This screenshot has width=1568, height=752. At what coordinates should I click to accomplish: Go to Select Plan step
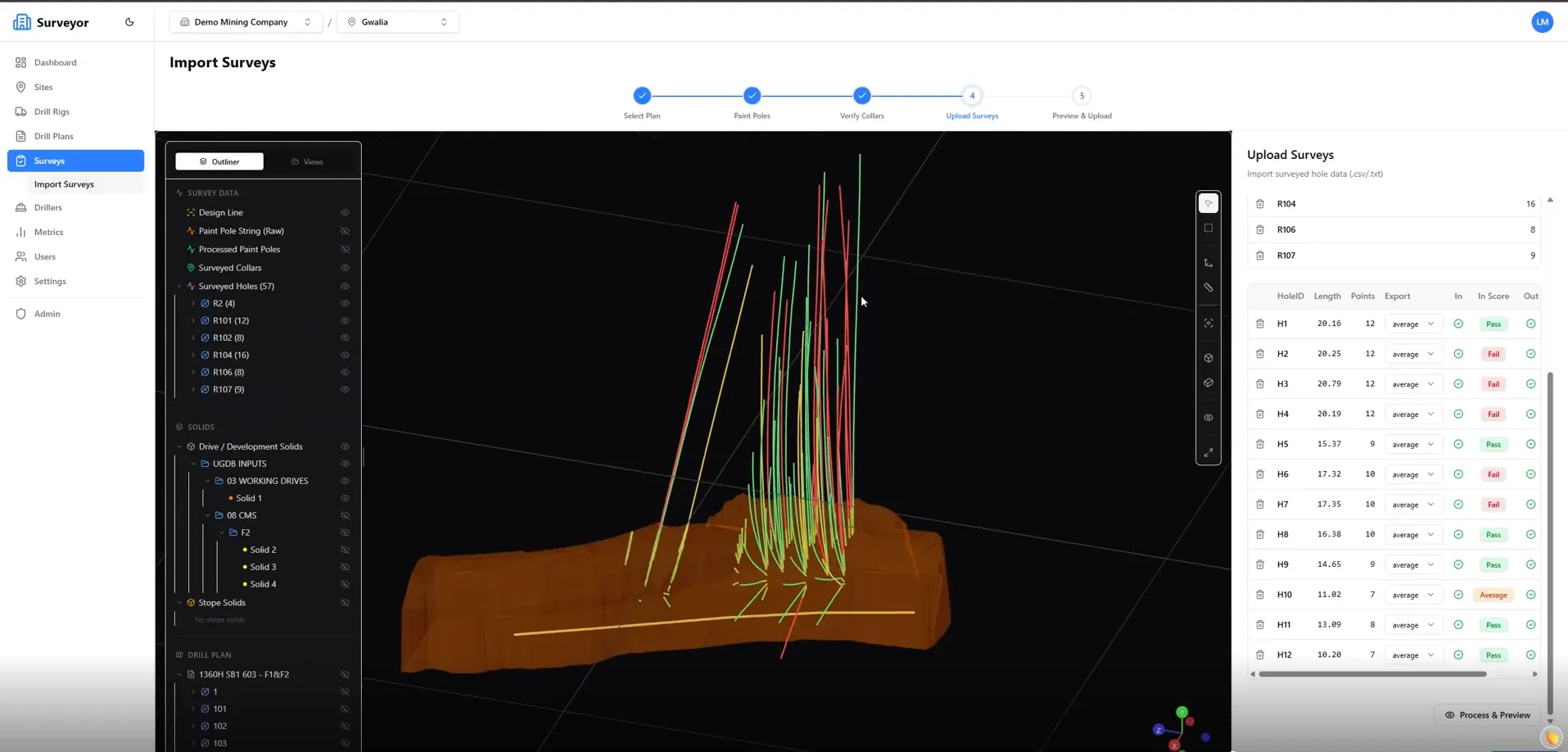642,96
